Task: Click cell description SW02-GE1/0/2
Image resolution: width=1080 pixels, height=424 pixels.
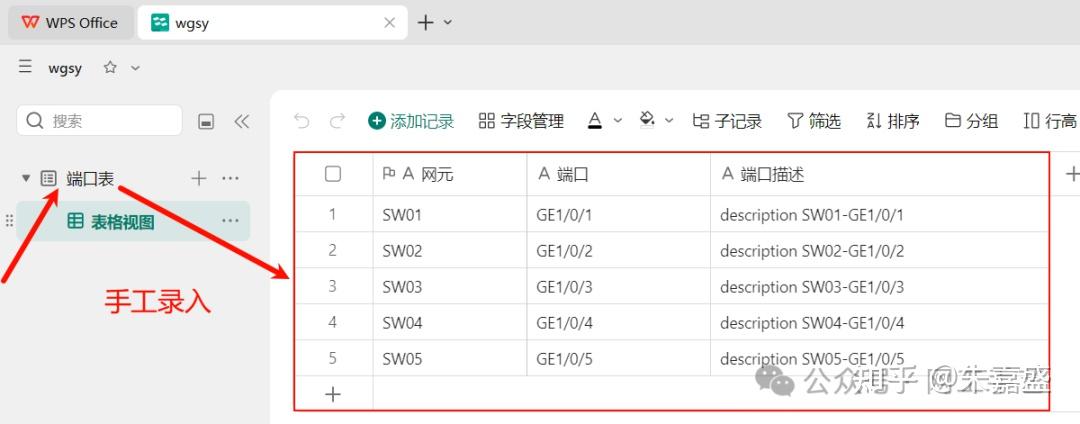Action: click(880, 251)
